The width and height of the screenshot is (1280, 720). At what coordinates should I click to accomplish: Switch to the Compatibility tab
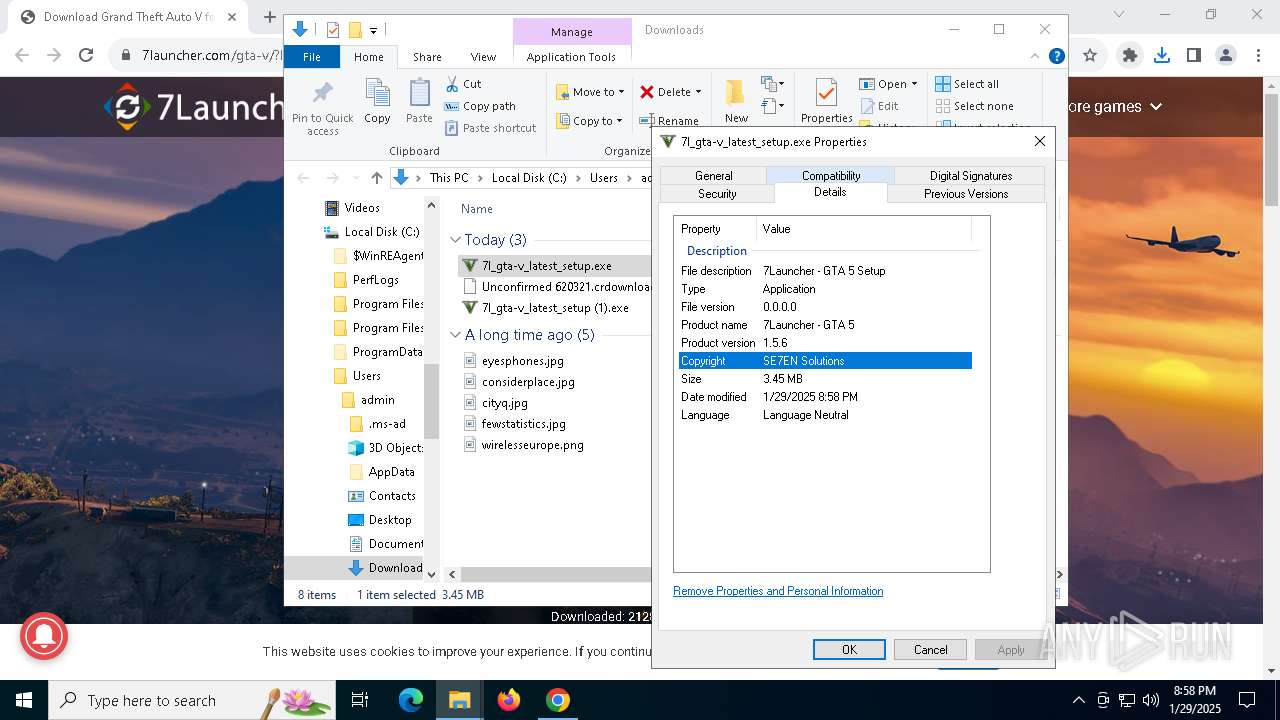pos(831,176)
